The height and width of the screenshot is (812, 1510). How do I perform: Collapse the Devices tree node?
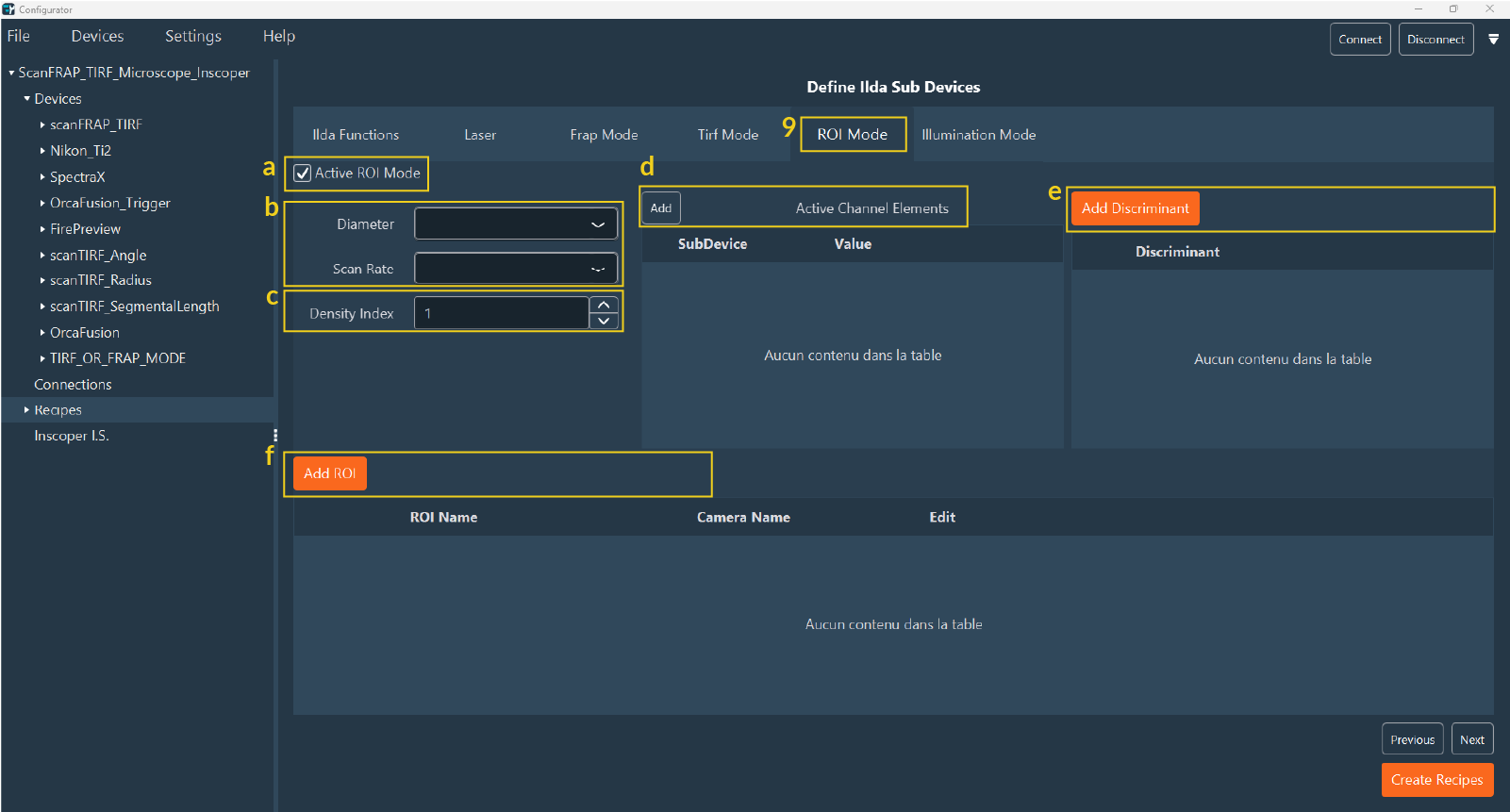pyautogui.click(x=26, y=99)
